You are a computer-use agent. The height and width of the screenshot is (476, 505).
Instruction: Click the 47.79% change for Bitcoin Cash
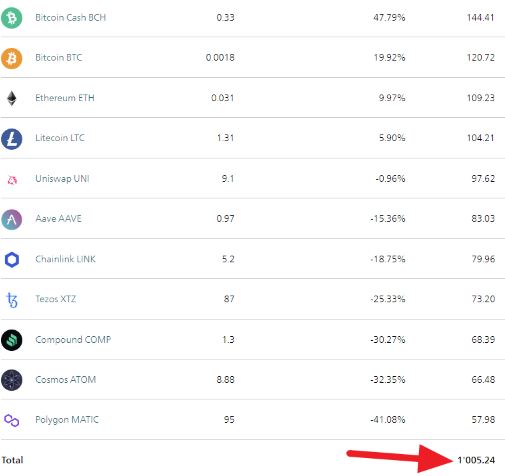tap(389, 18)
